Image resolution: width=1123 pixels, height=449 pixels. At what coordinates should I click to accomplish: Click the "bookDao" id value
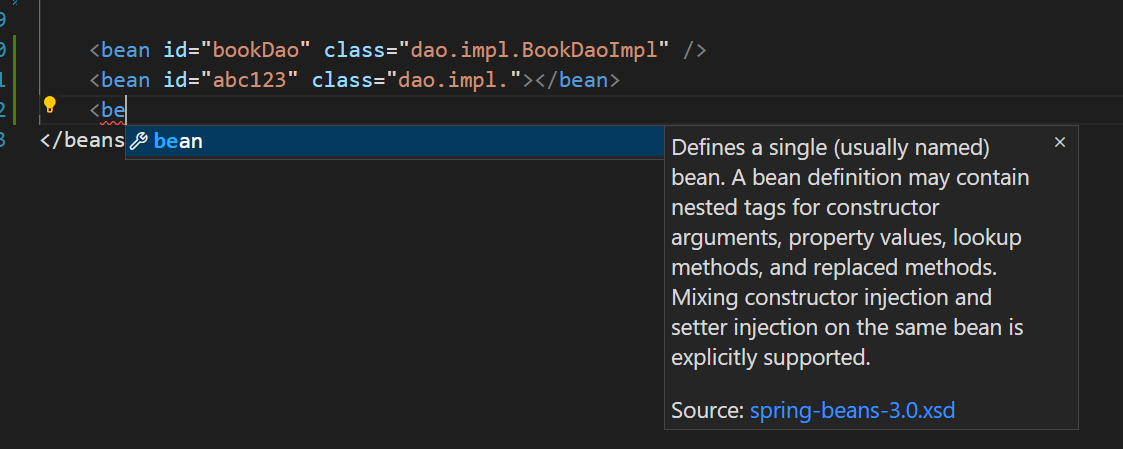click(x=256, y=50)
